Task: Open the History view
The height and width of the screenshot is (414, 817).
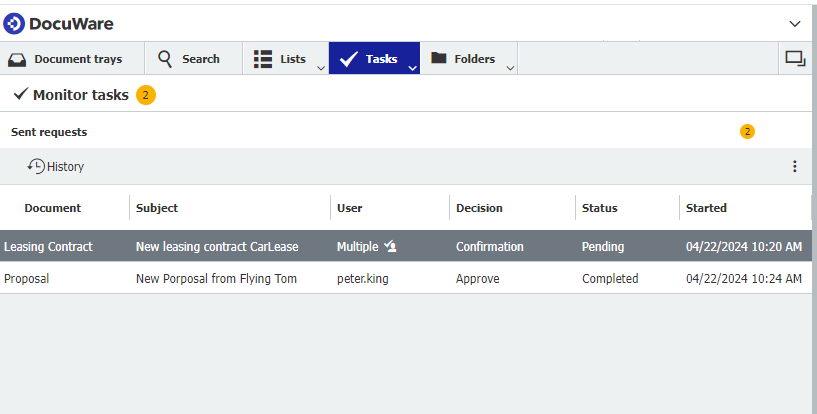Action: click(56, 167)
